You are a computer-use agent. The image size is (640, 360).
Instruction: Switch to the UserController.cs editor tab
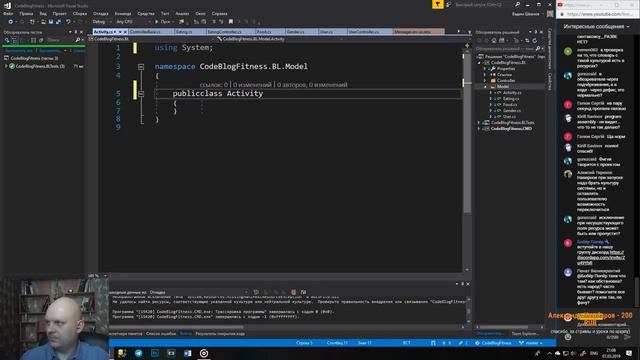click(x=369, y=31)
